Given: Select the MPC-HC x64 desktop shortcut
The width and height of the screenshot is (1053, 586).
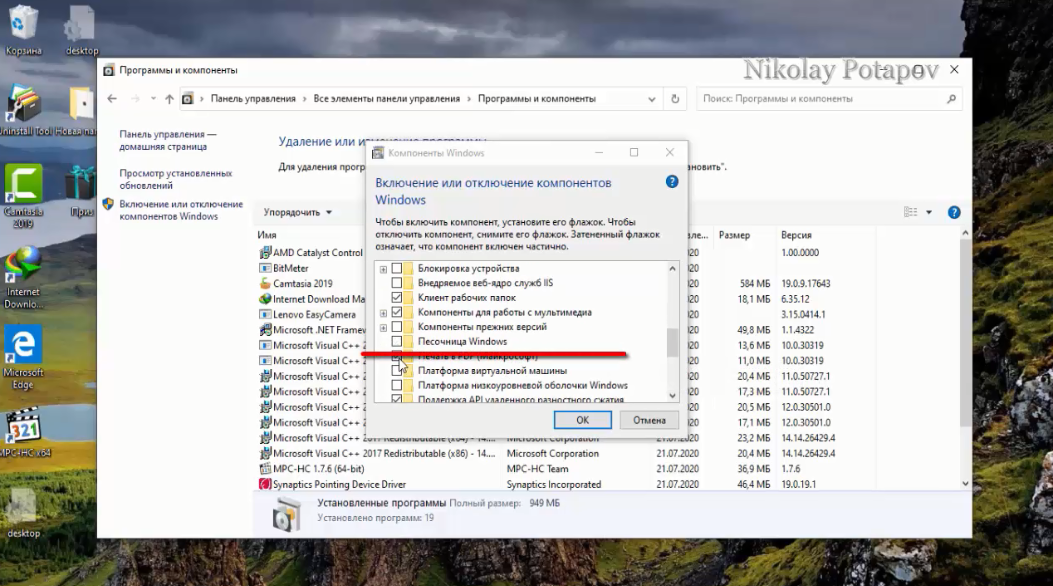Looking at the screenshot, I should (x=24, y=432).
